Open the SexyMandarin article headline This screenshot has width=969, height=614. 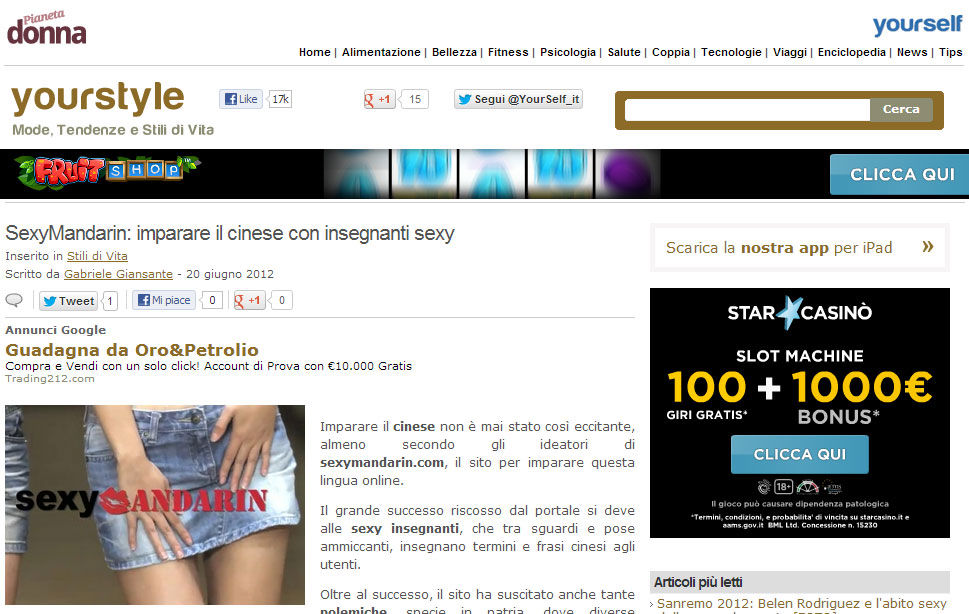pos(230,233)
